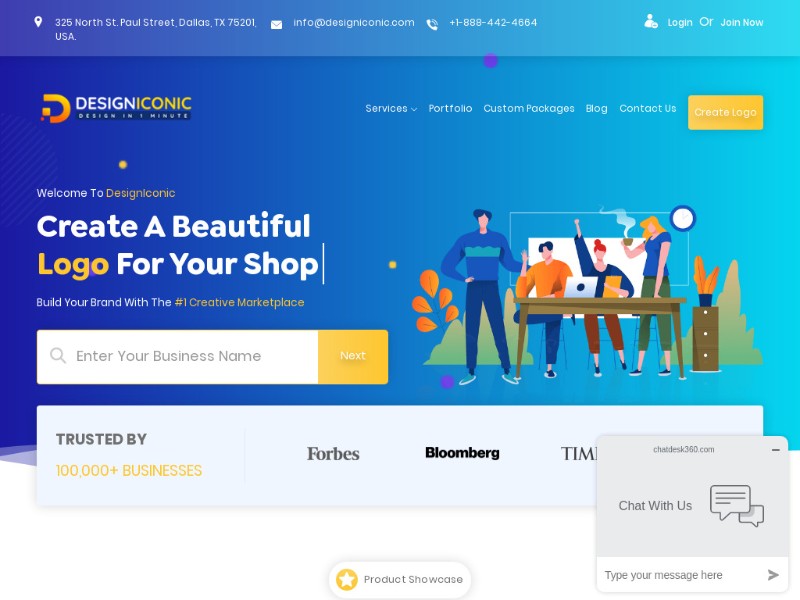Focus the Enter Your Business Name field
The width and height of the screenshot is (800, 600).
pyautogui.click(x=178, y=357)
